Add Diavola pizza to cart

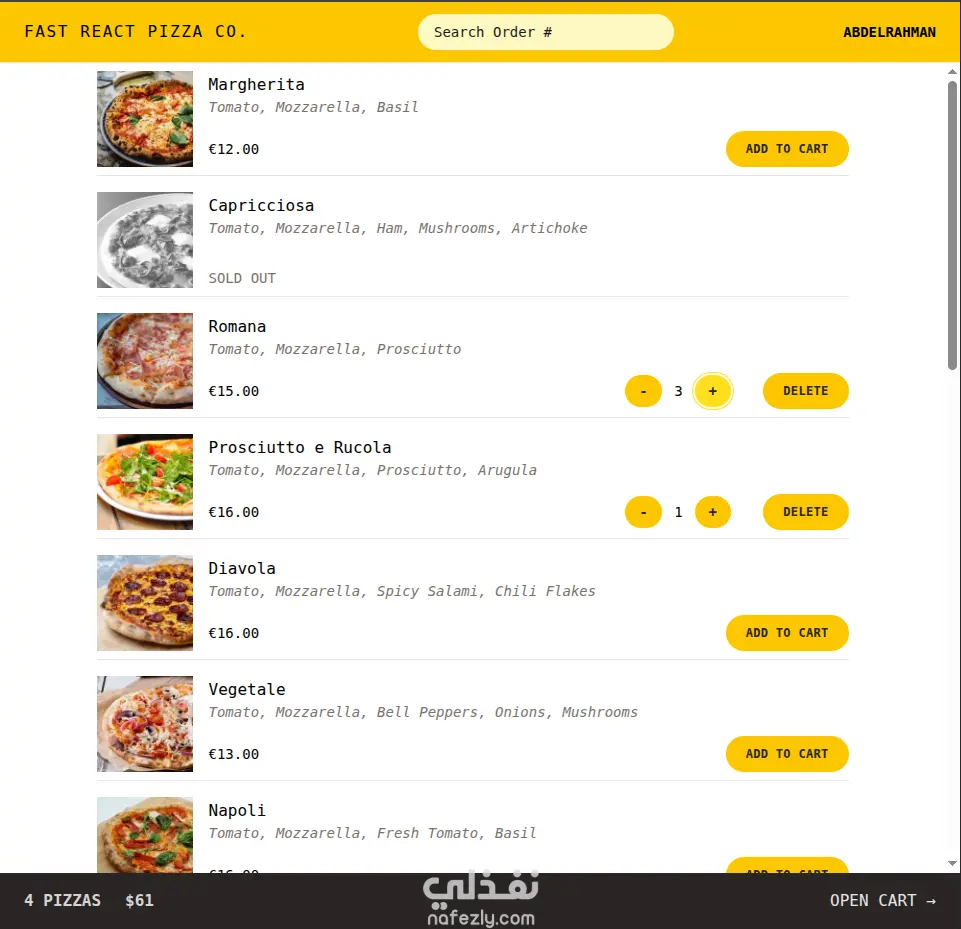tap(787, 633)
